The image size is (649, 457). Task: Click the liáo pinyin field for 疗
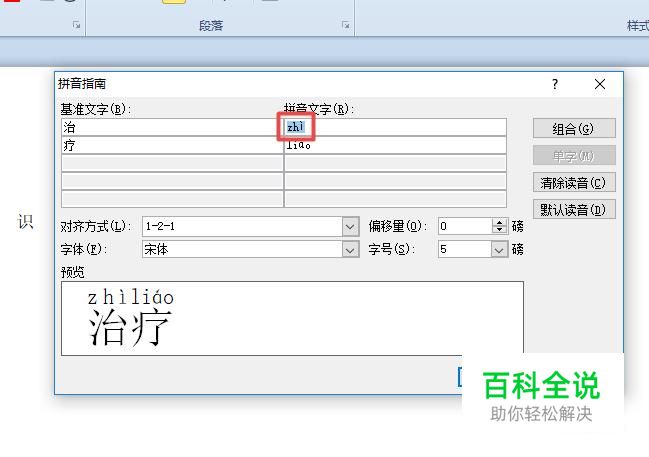(x=395, y=145)
